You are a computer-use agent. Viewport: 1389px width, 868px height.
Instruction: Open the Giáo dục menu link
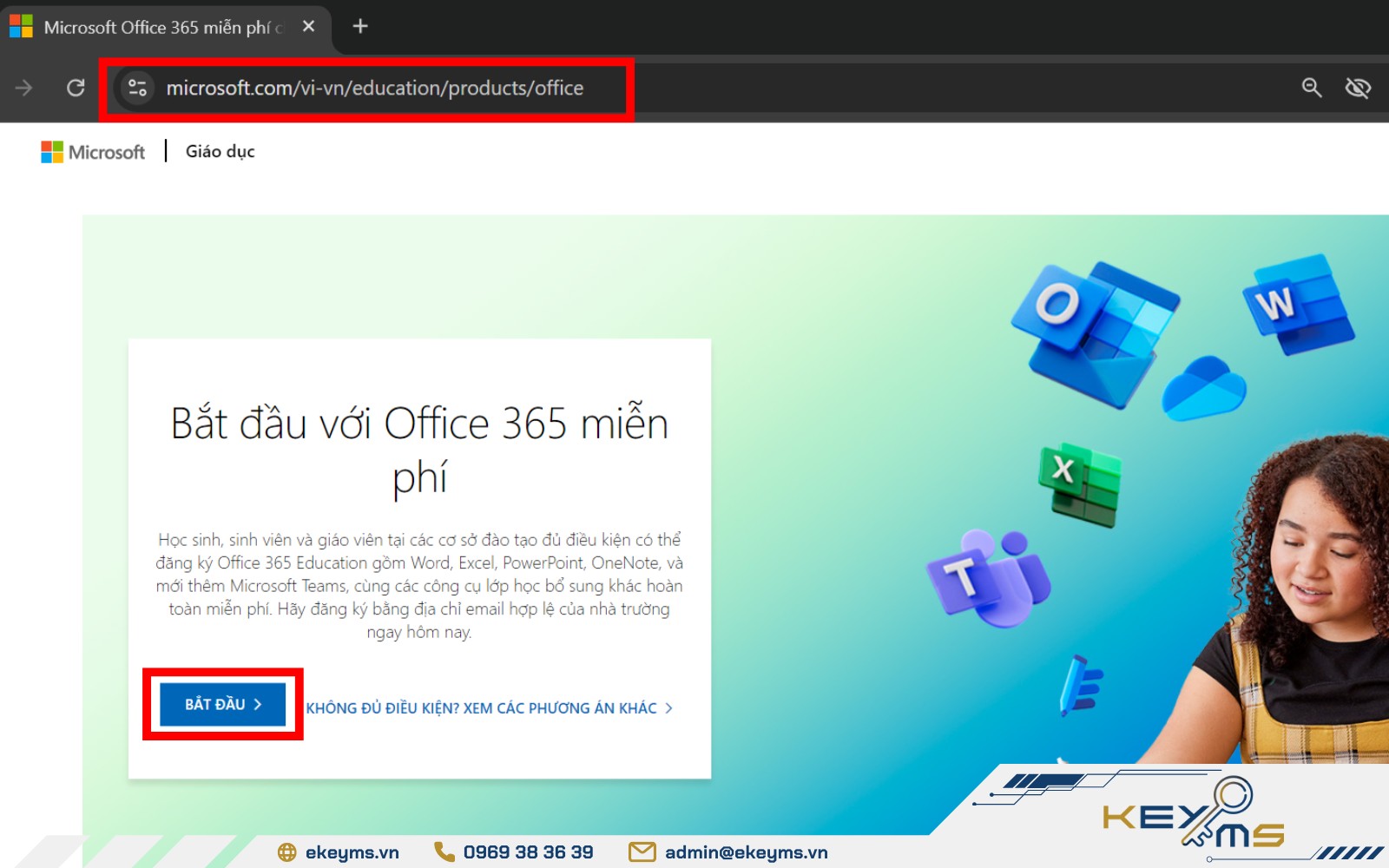220,151
